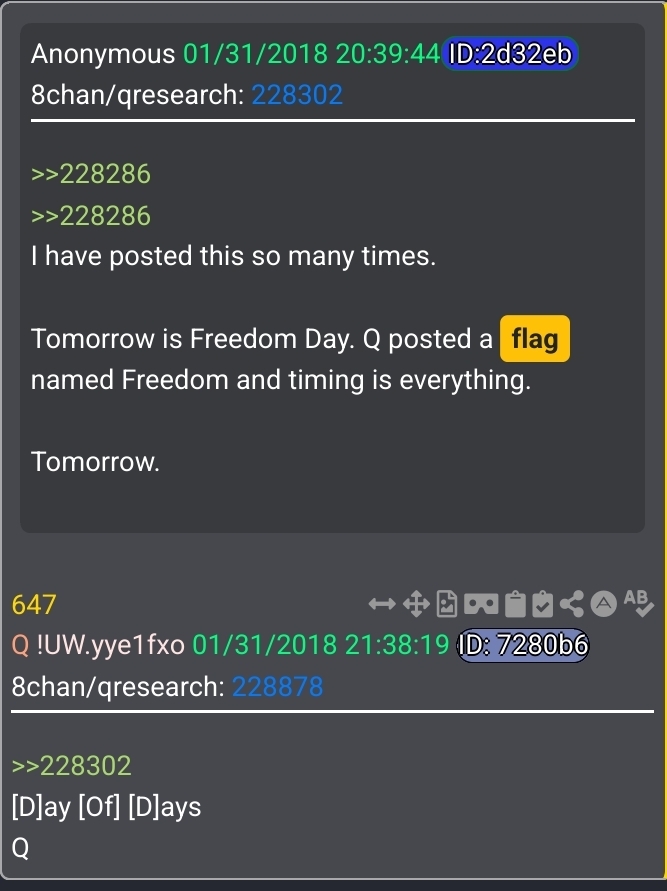667x891 pixels.
Task: Click the 01/31/2018 21:38:19 timestamp
Action: click(x=320, y=645)
